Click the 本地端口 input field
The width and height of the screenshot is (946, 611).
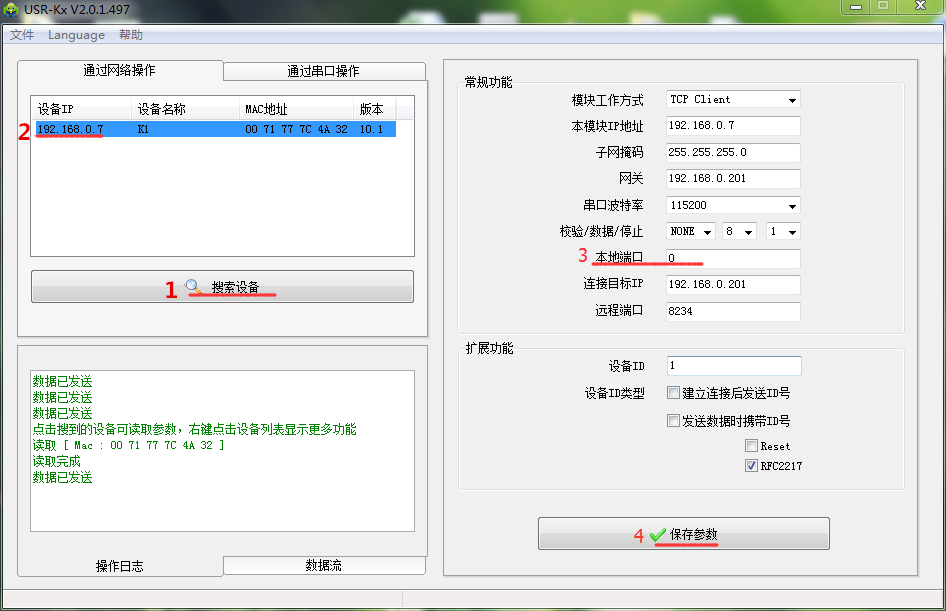pos(733,259)
